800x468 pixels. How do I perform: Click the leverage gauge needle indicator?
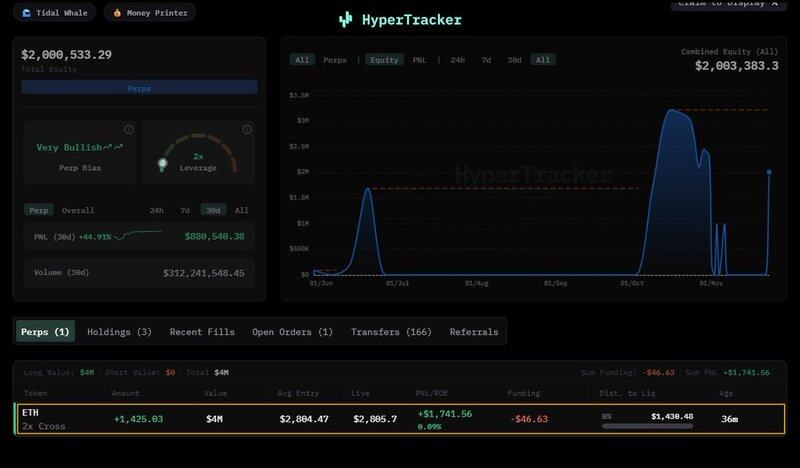coord(163,163)
